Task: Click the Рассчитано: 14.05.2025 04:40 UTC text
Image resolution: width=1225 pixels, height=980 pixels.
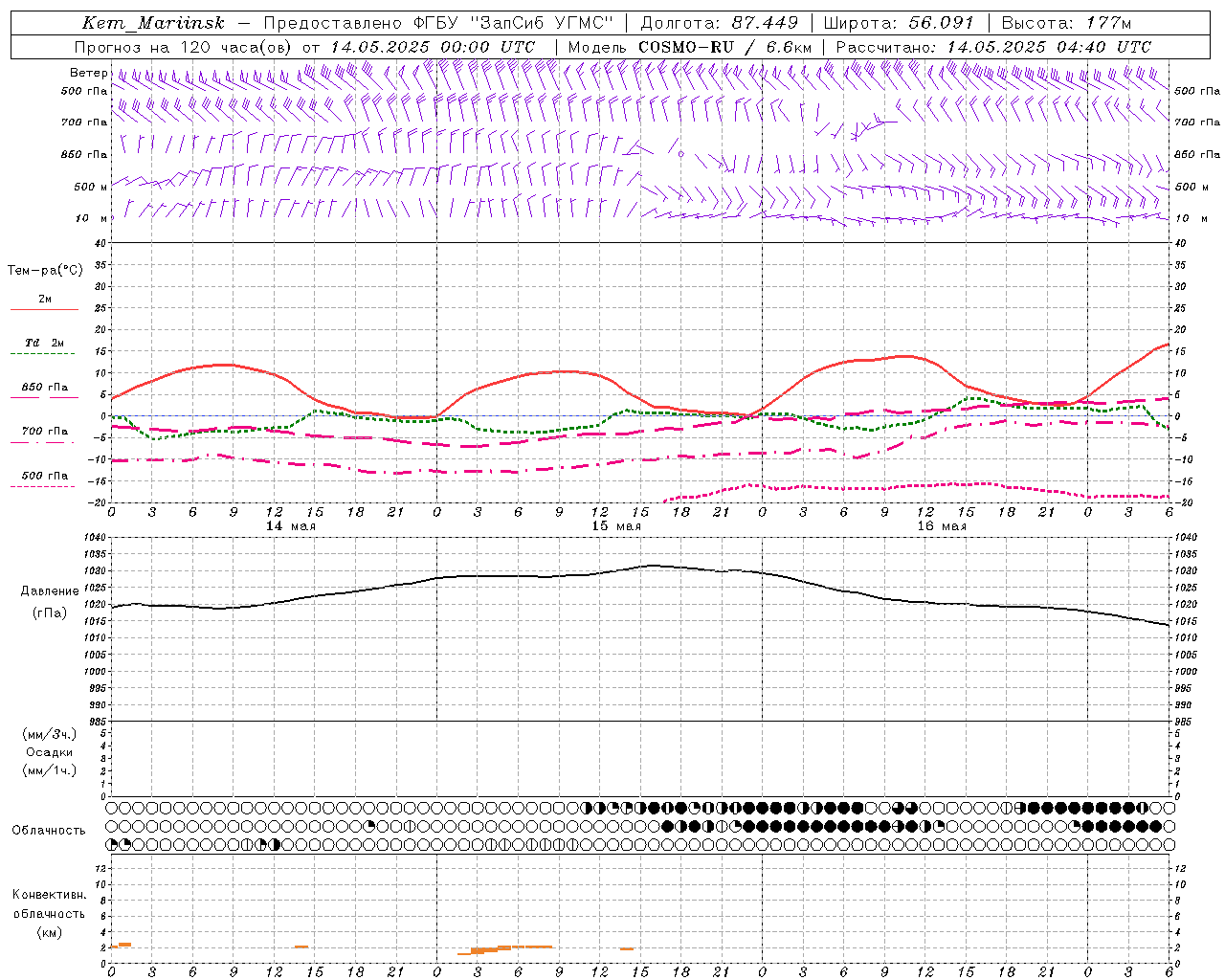Action: (993, 47)
